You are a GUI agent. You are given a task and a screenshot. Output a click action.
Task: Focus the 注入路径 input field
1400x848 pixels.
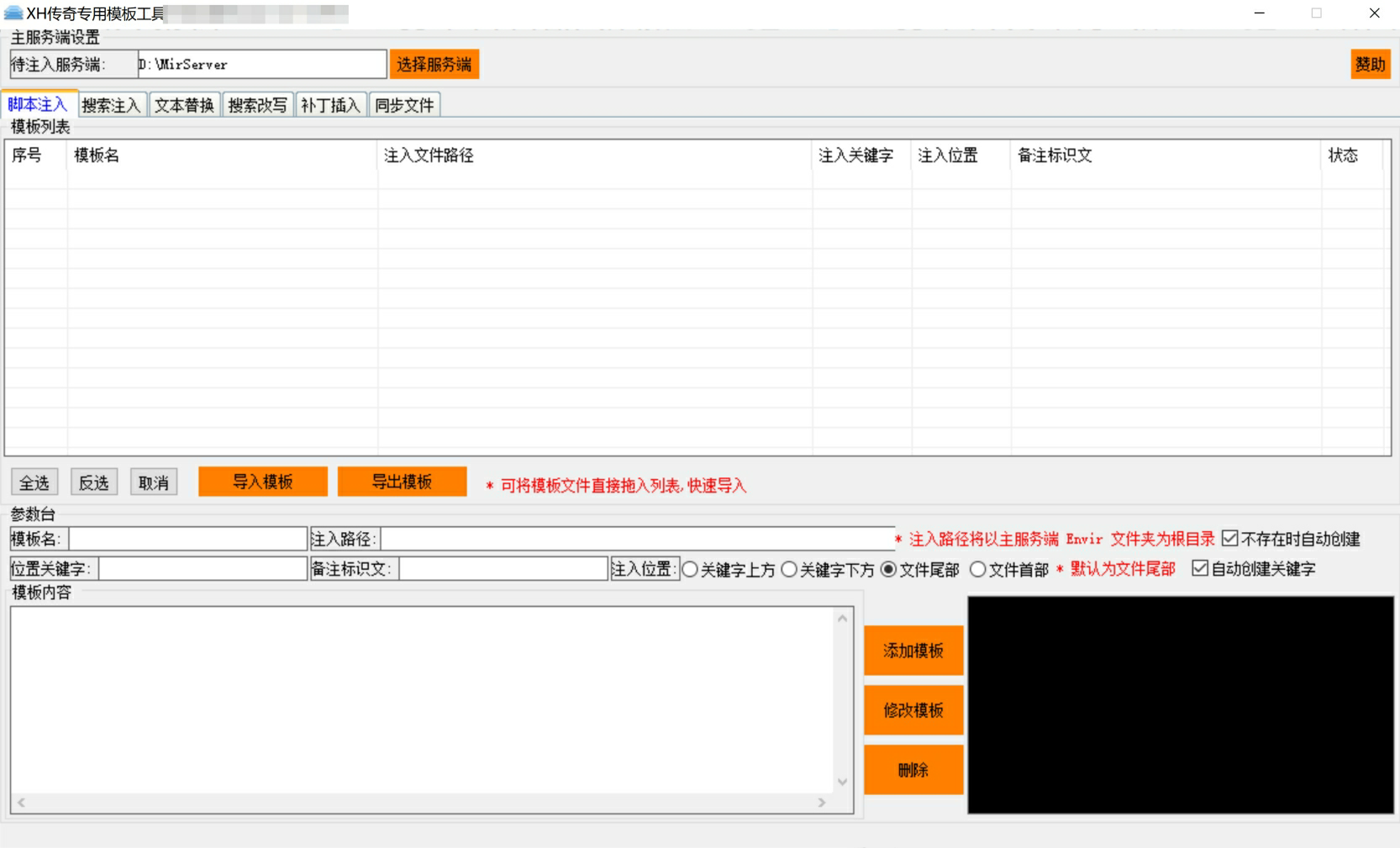click(637, 539)
